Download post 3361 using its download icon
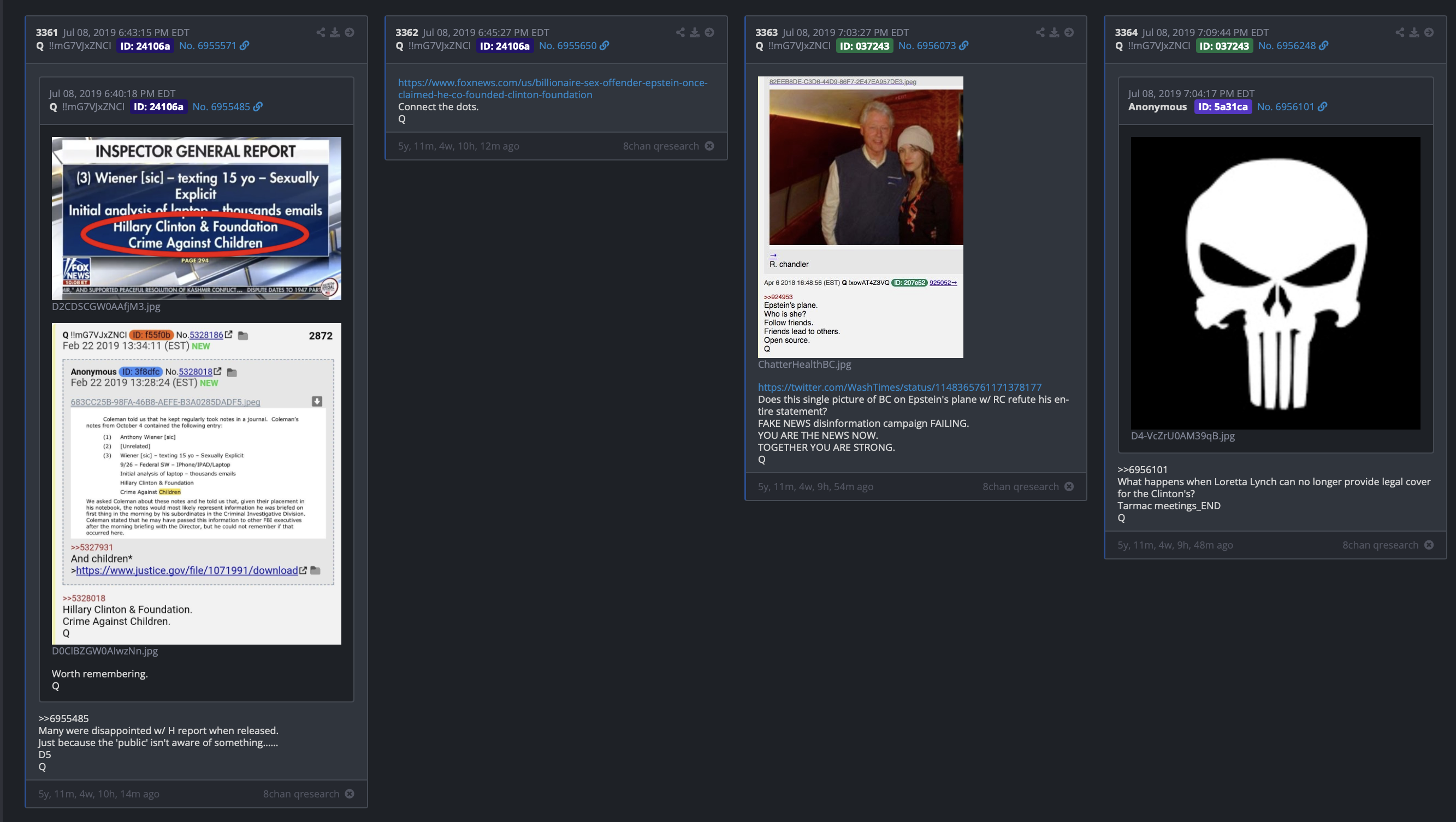Image resolution: width=1456 pixels, height=822 pixels. click(x=335, y=32)
